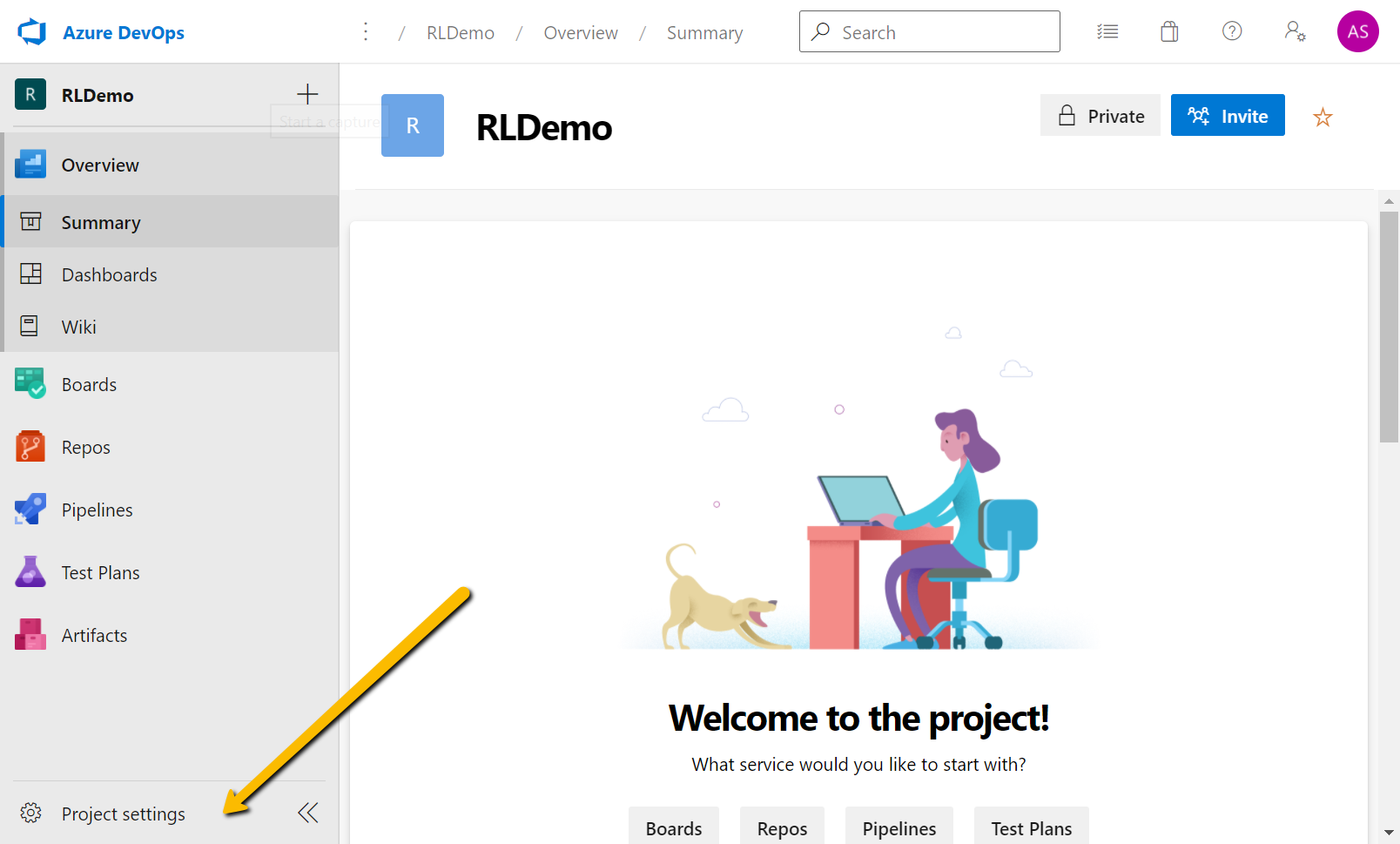Click the scrollbar down arrow
The image size is (1400, 844).
click(x=1389, y=834)
